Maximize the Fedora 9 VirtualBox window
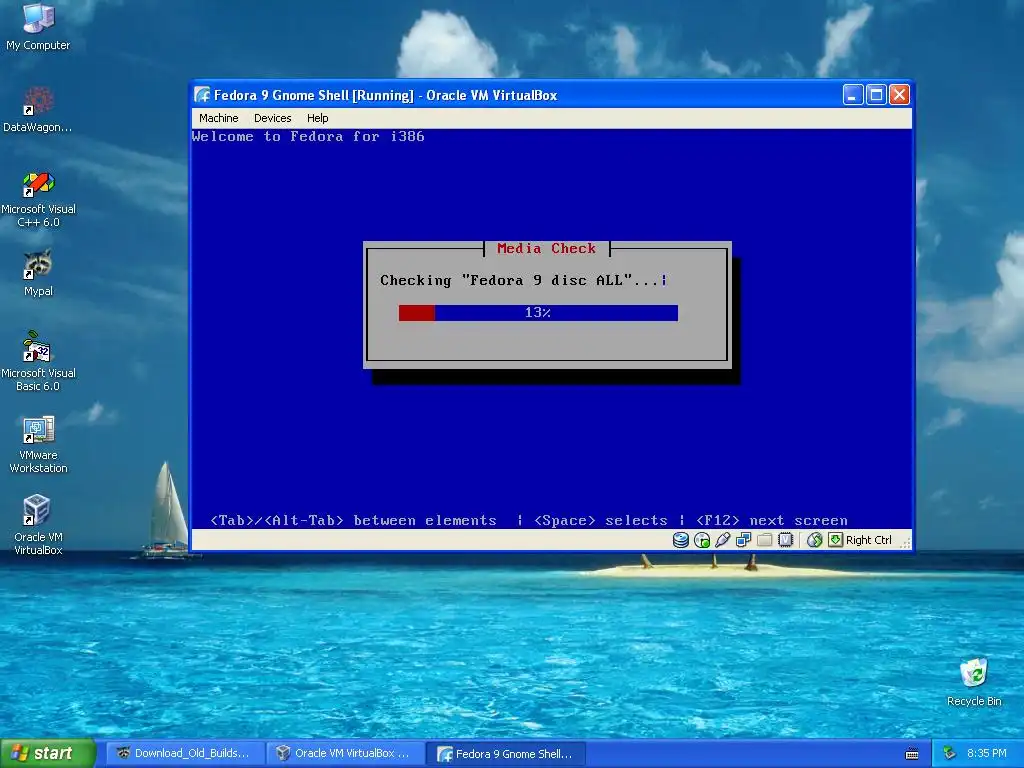 [x=876, y=95]
